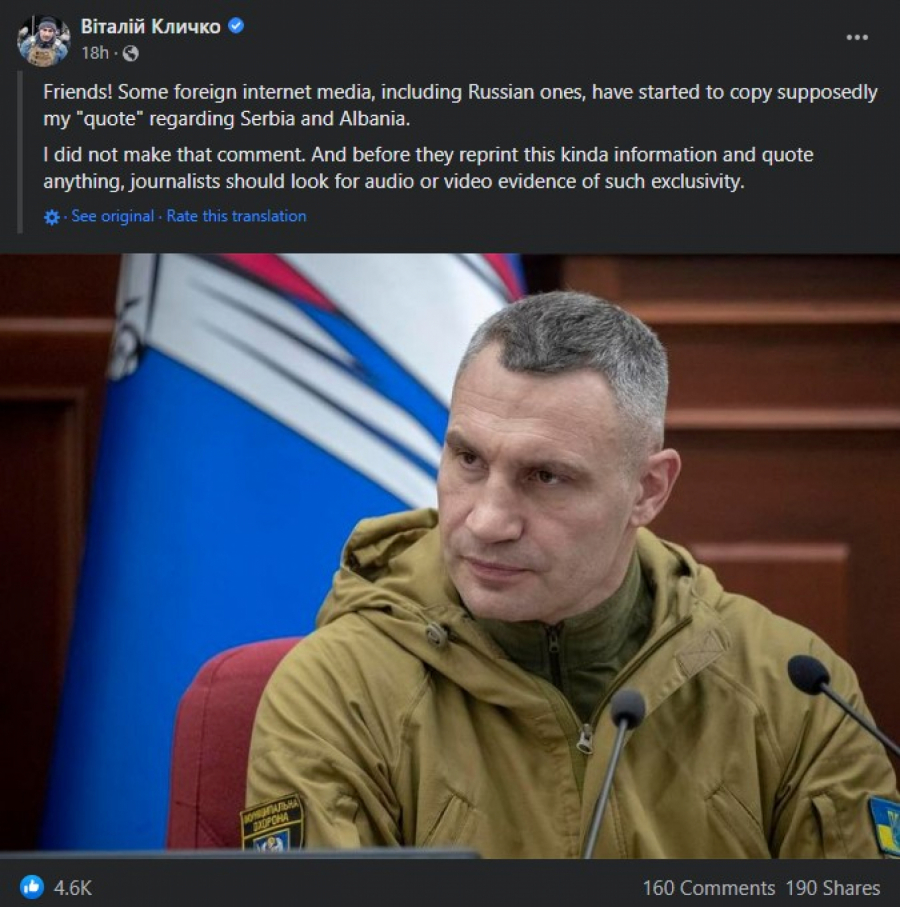This screenshot has width=900, height=907.
Task: Click the globe public privacy icon
Action: click(x=131, y=53)
